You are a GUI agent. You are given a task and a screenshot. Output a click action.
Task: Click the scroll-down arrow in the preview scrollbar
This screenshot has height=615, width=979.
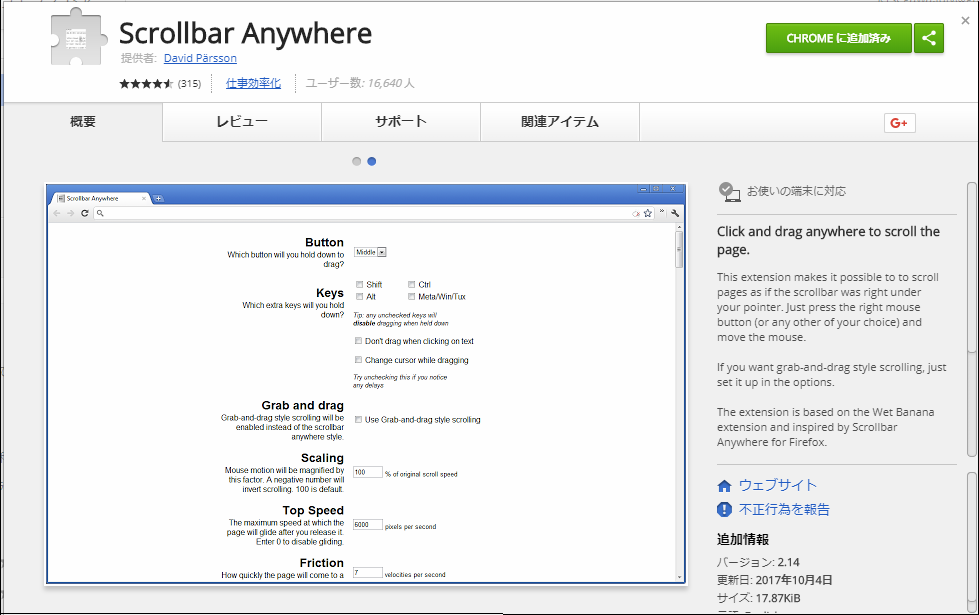tap(680, 578)
